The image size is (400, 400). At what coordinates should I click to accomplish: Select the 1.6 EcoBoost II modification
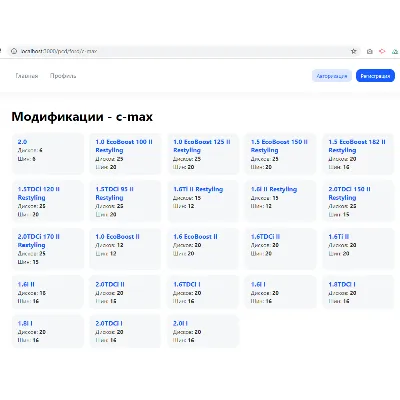pos(195,237)
